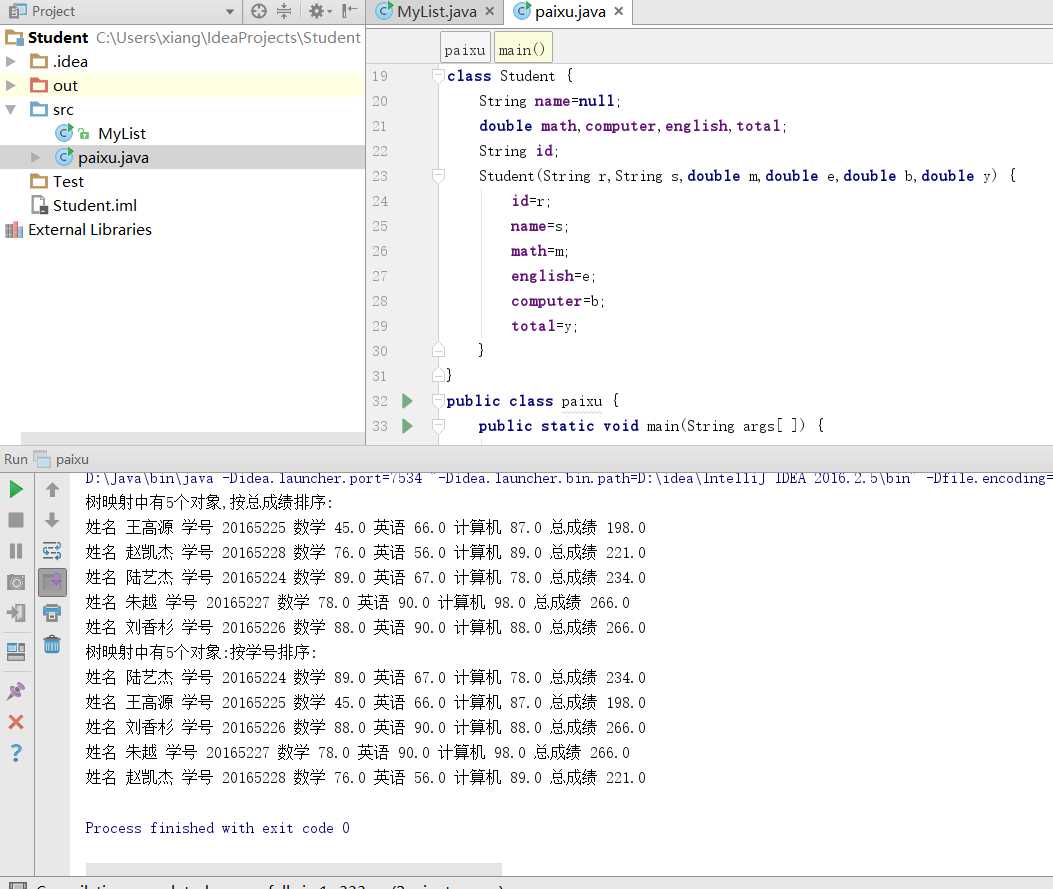
Task: Collapse the src folder
Action: (11, 110)
